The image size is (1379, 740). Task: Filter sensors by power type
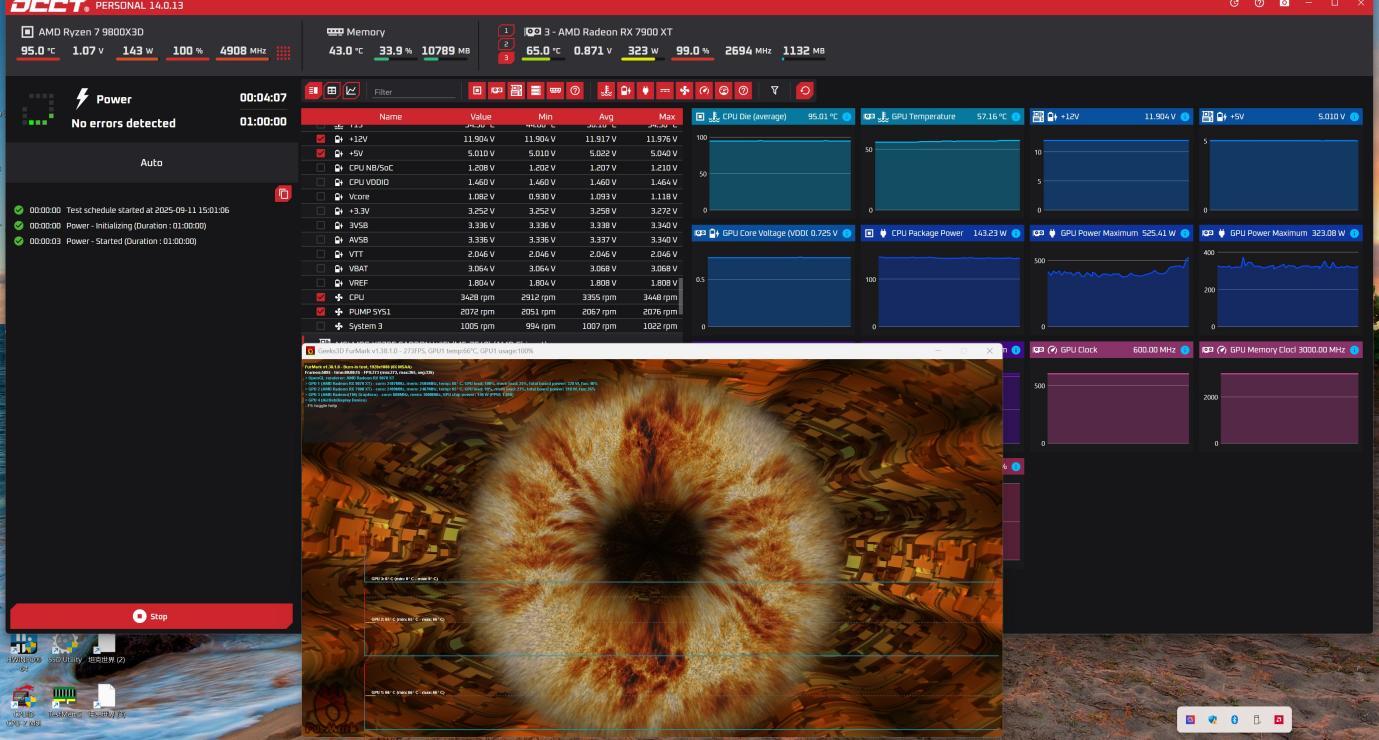[x=645, y=91]
